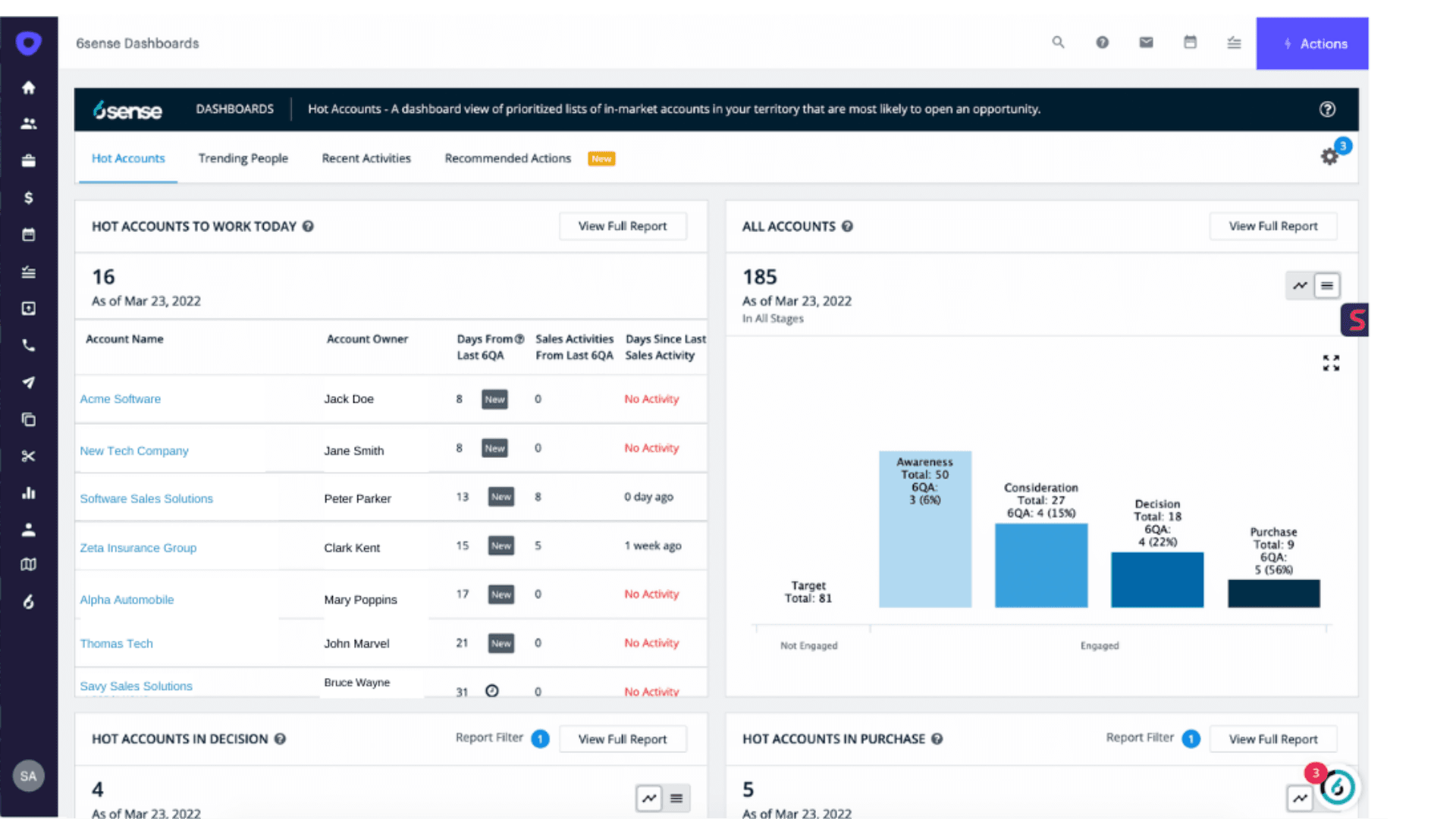Toggle list view in Hot Accounts in Decision
This screenshot has width=1456, height=819.
pos(676,798)
